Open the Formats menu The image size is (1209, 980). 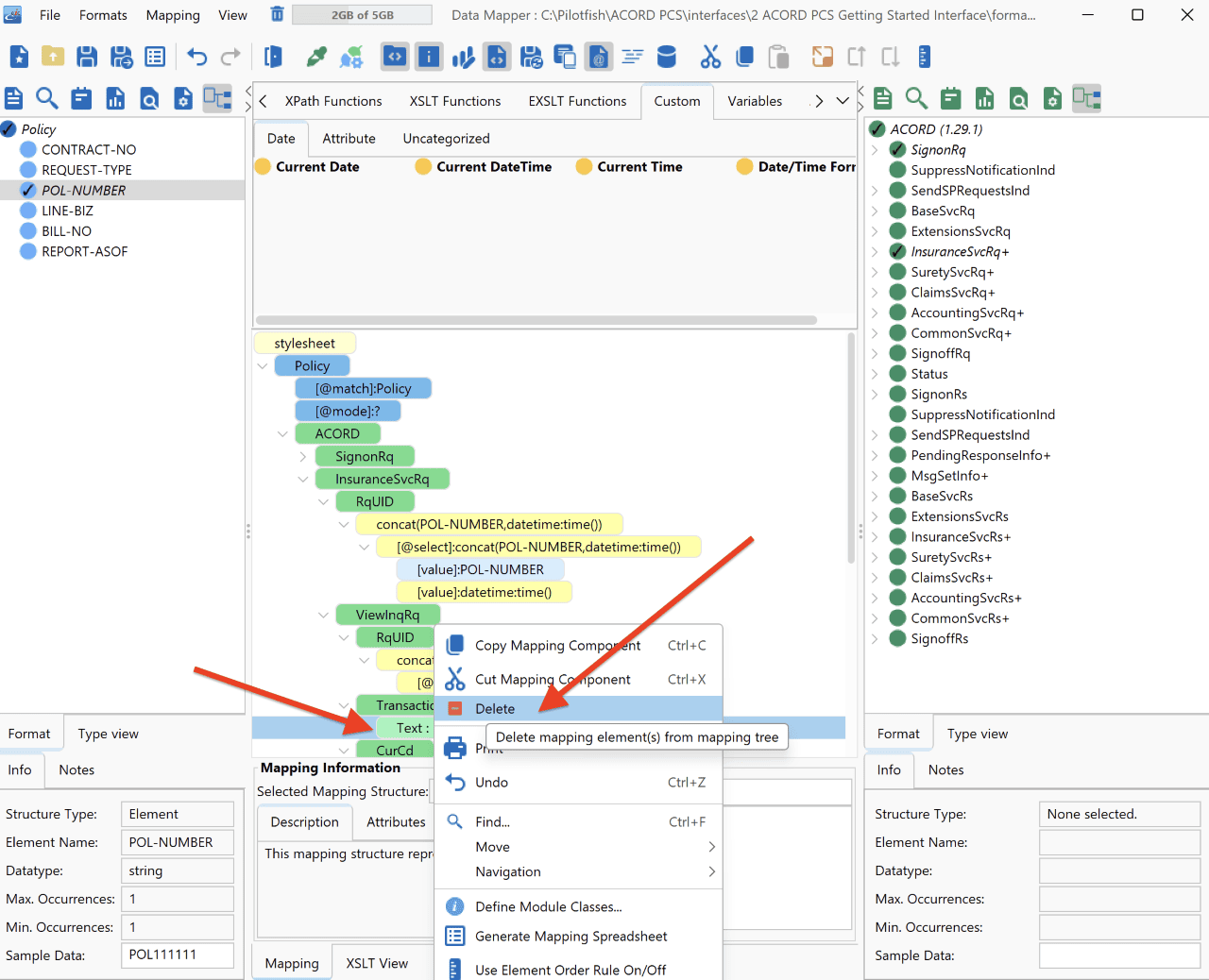(x=103, y=15)
